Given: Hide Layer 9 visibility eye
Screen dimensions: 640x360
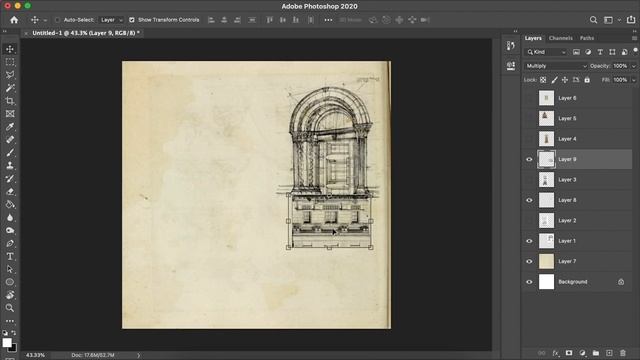Looking at the screenshot, I should click(529, 159).
